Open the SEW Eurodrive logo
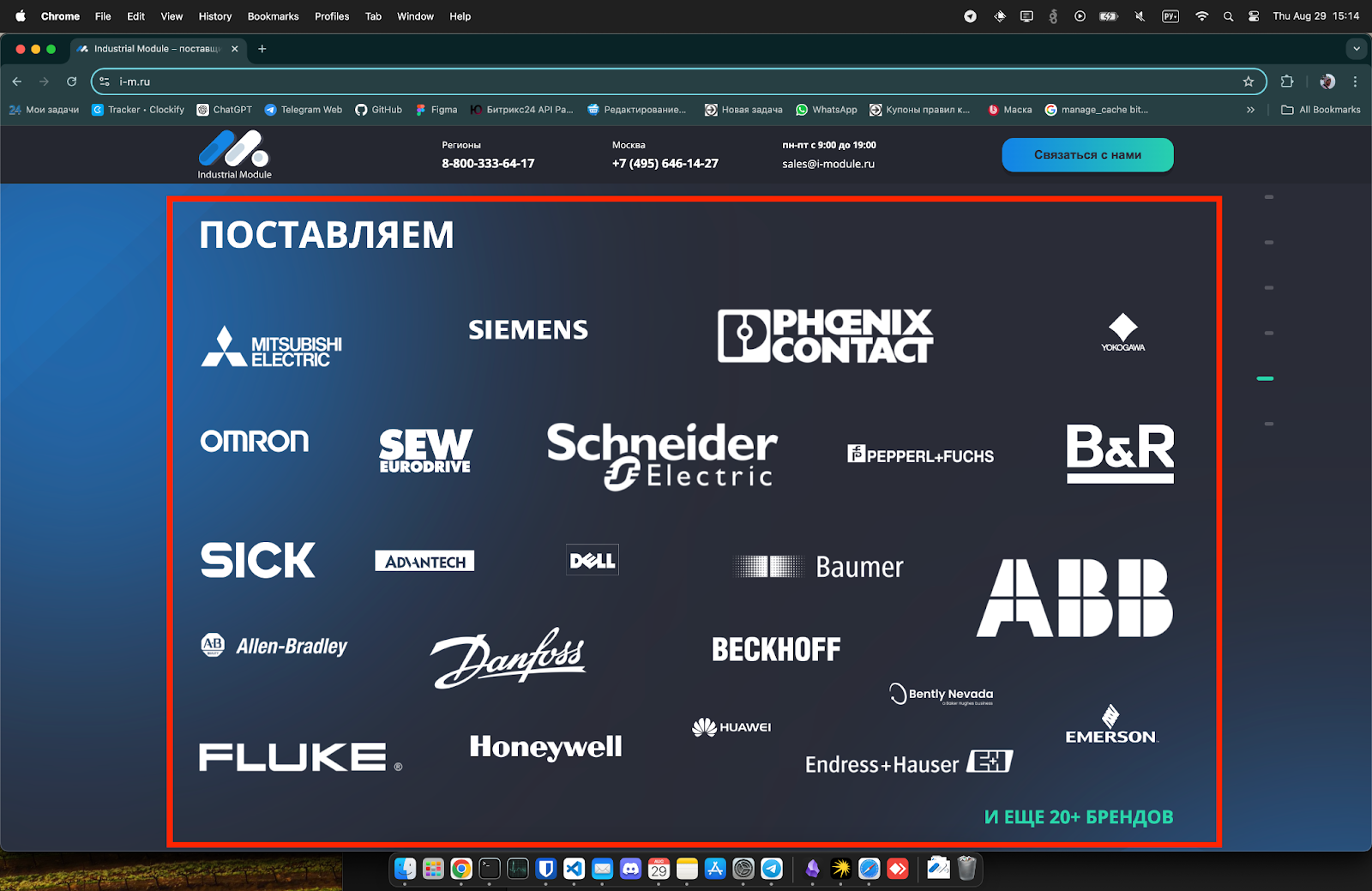 (x=425, y=451)
